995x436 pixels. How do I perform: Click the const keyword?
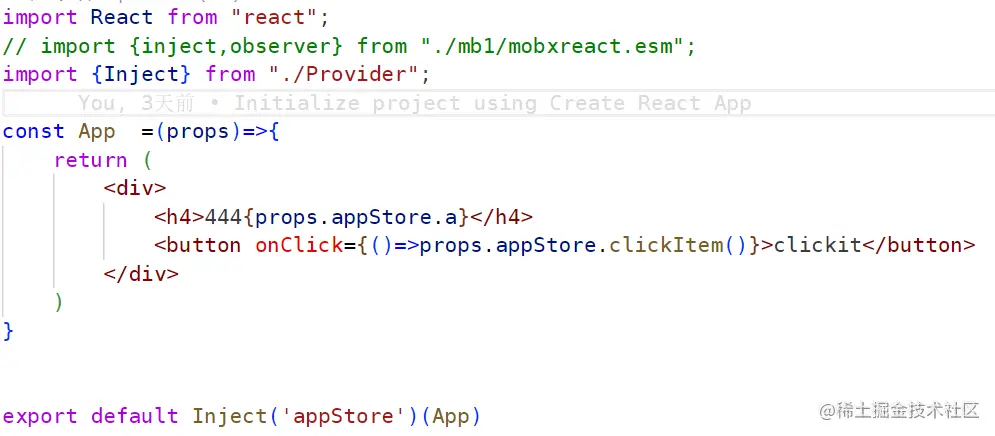coord(34,131)
